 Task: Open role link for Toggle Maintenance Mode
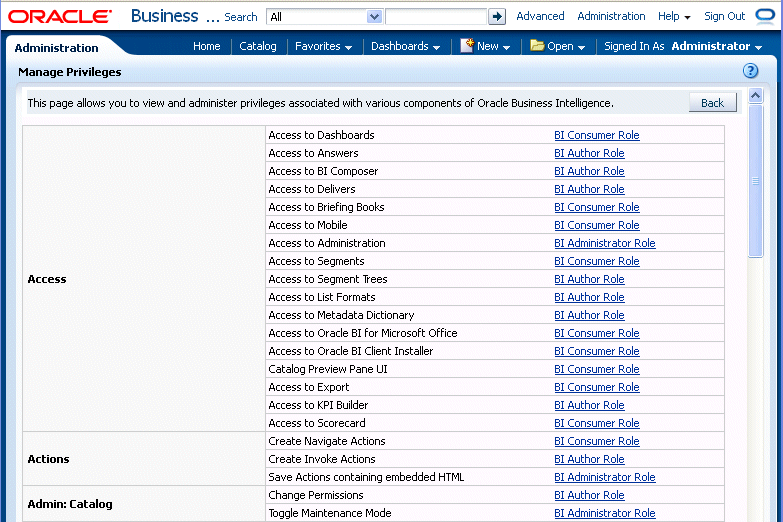[605, 513]
